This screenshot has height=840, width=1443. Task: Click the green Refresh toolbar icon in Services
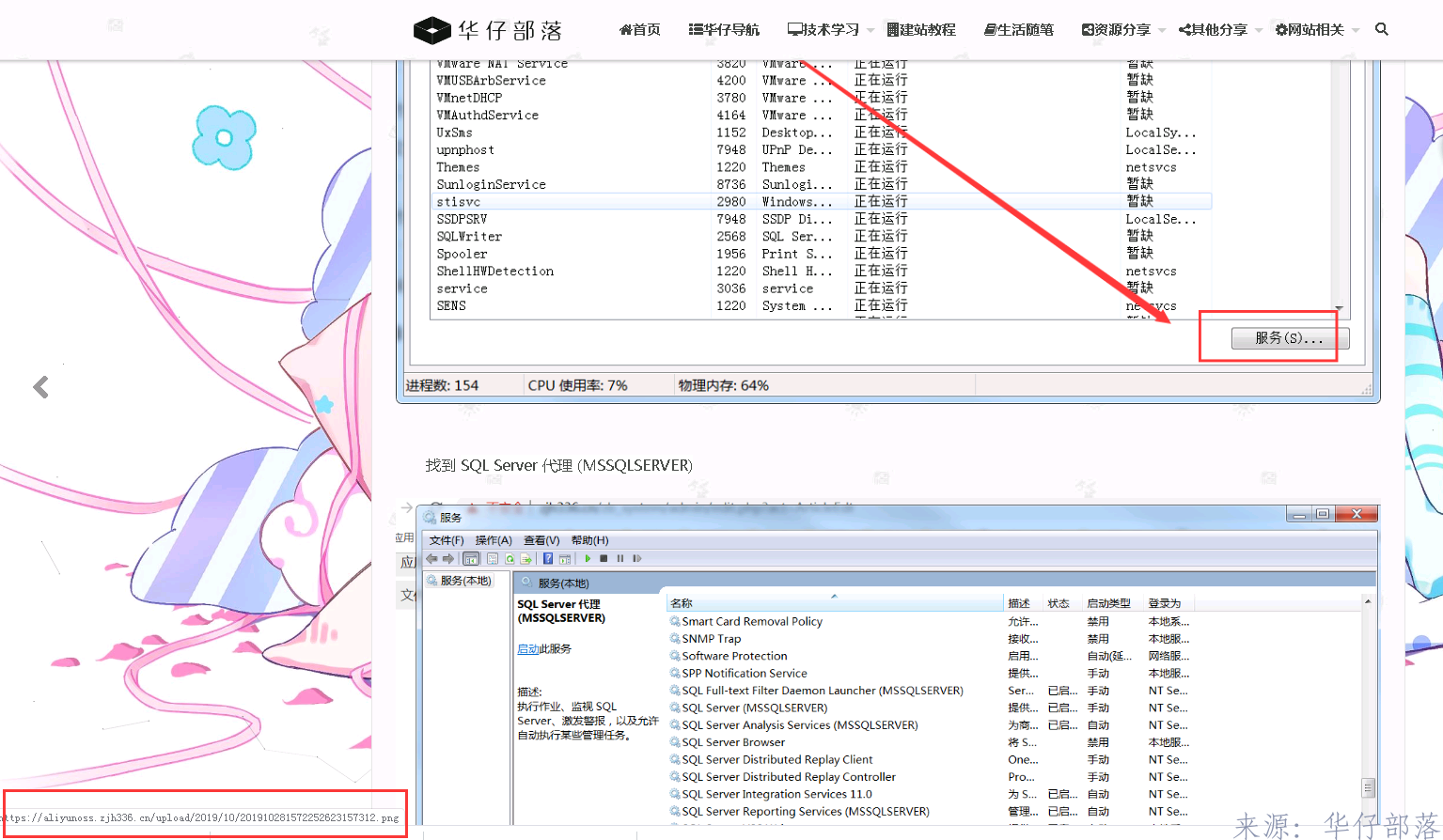pyautogui.click(x=510, y=558)
